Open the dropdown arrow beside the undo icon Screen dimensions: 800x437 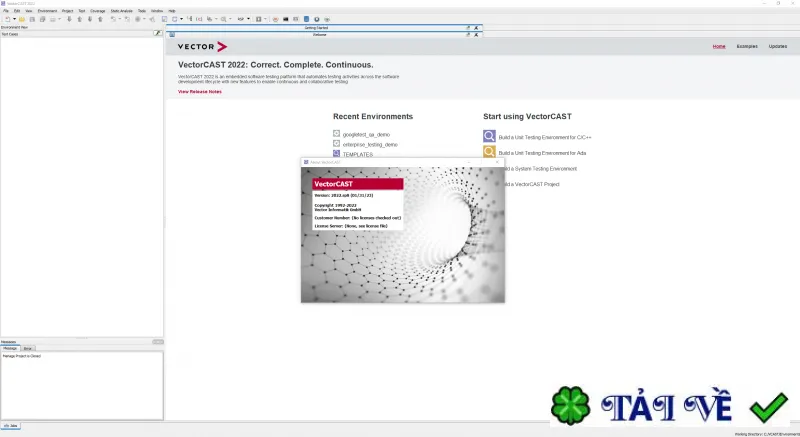tap(120, 19)
